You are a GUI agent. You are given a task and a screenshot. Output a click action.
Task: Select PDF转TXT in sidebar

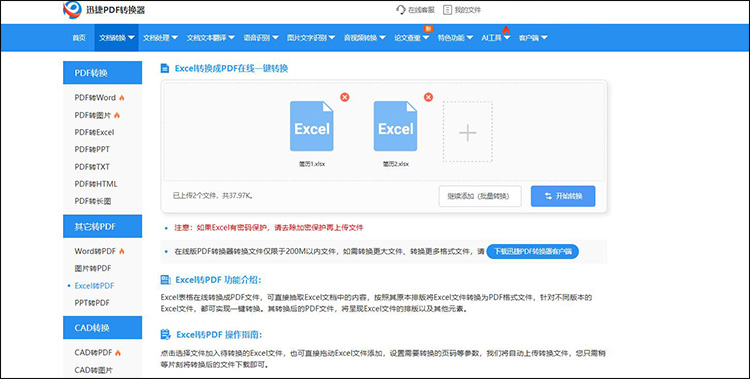click(x=92, y=167)
